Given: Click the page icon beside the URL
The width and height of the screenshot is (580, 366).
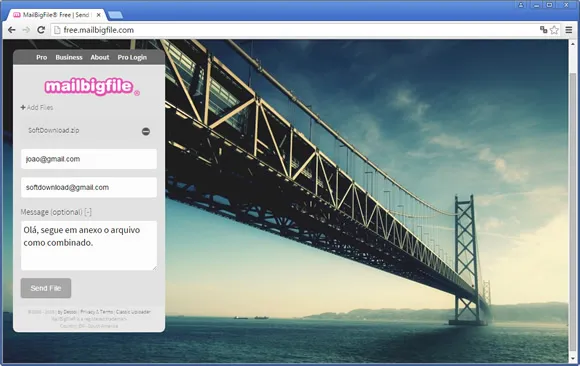Looking at the screenshot, I should point(57,30).
